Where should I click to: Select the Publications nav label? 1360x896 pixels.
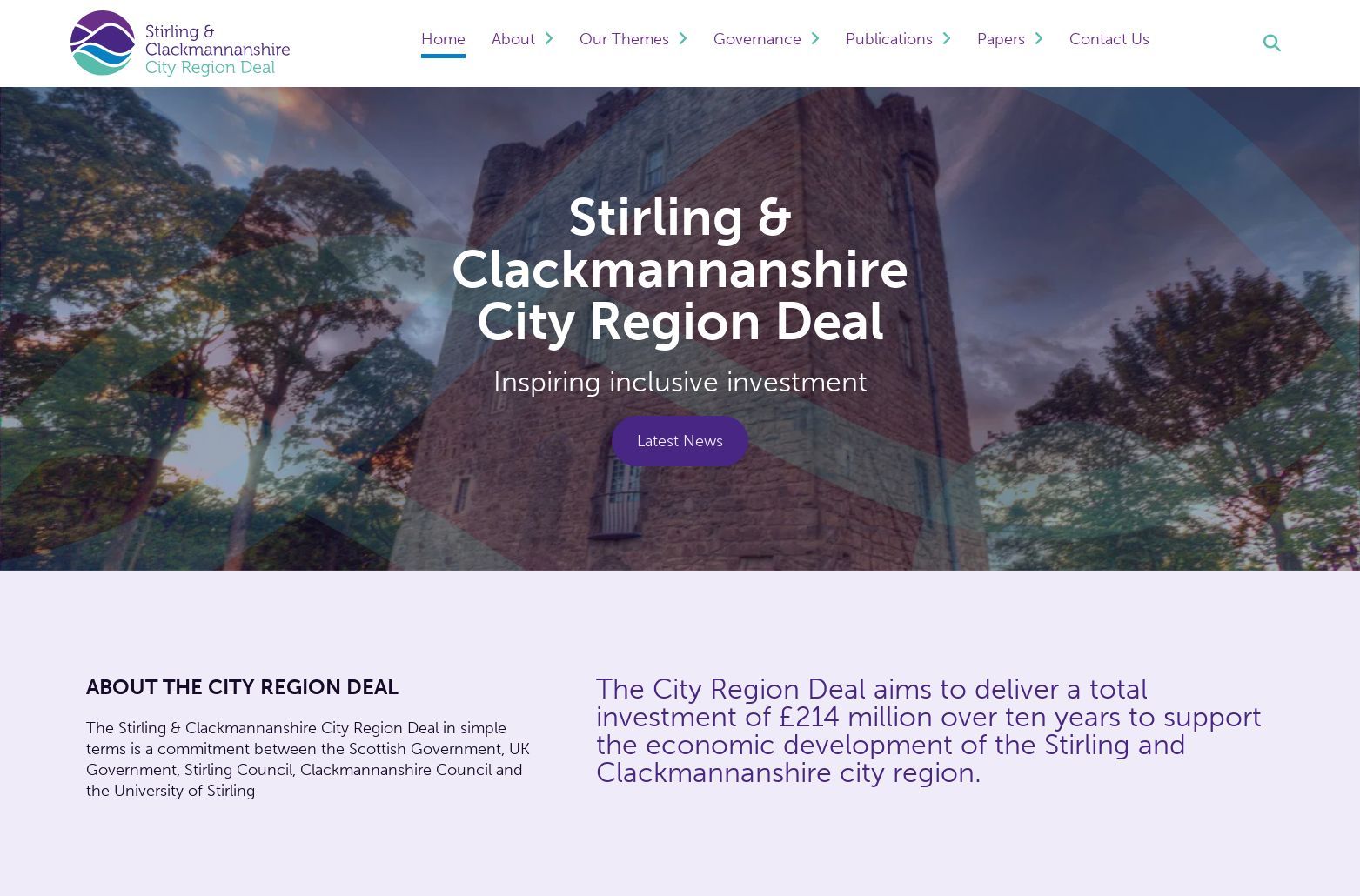[x=888, y=39]
